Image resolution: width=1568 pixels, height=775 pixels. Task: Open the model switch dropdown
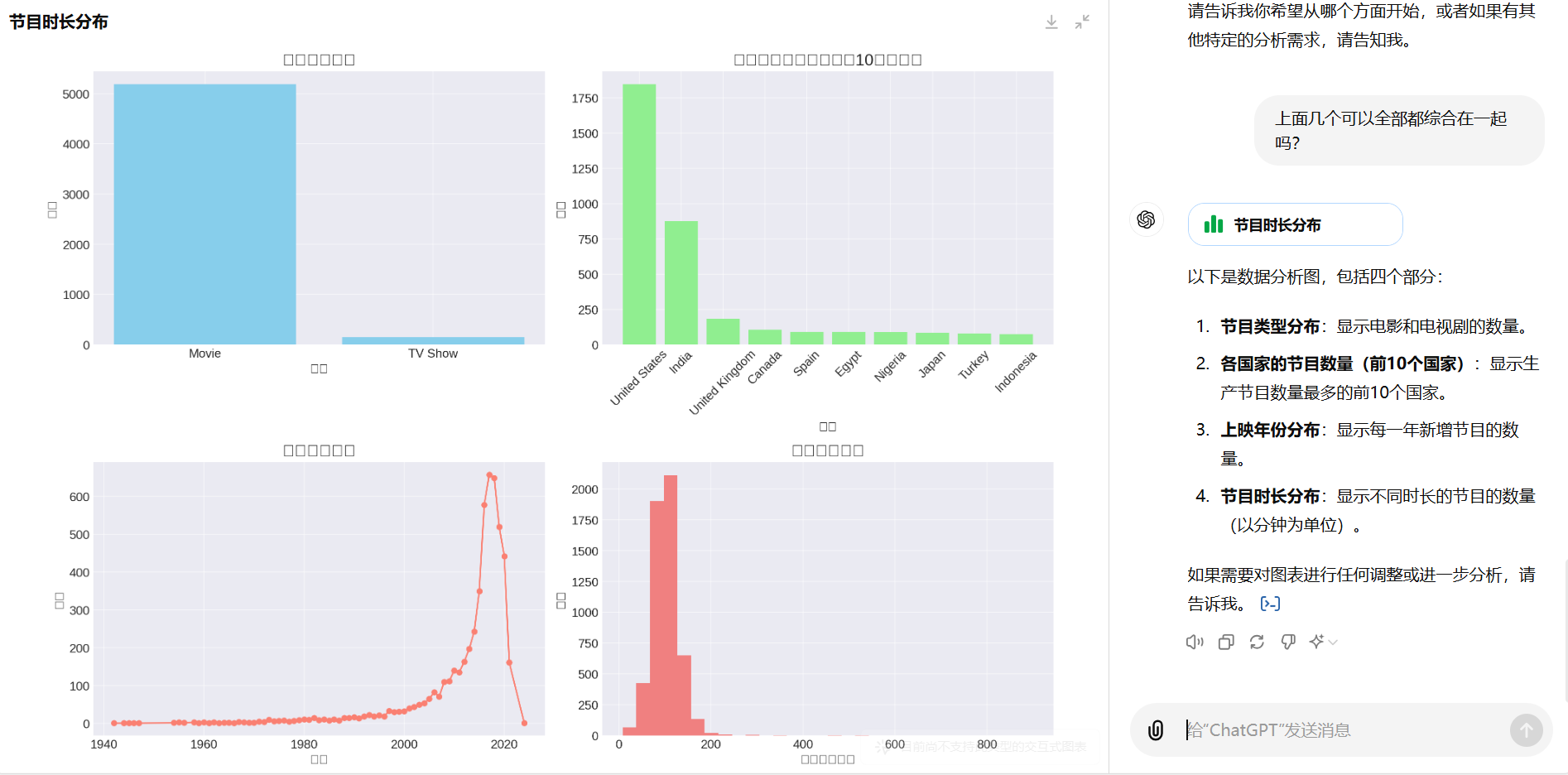pos(1323,642)
